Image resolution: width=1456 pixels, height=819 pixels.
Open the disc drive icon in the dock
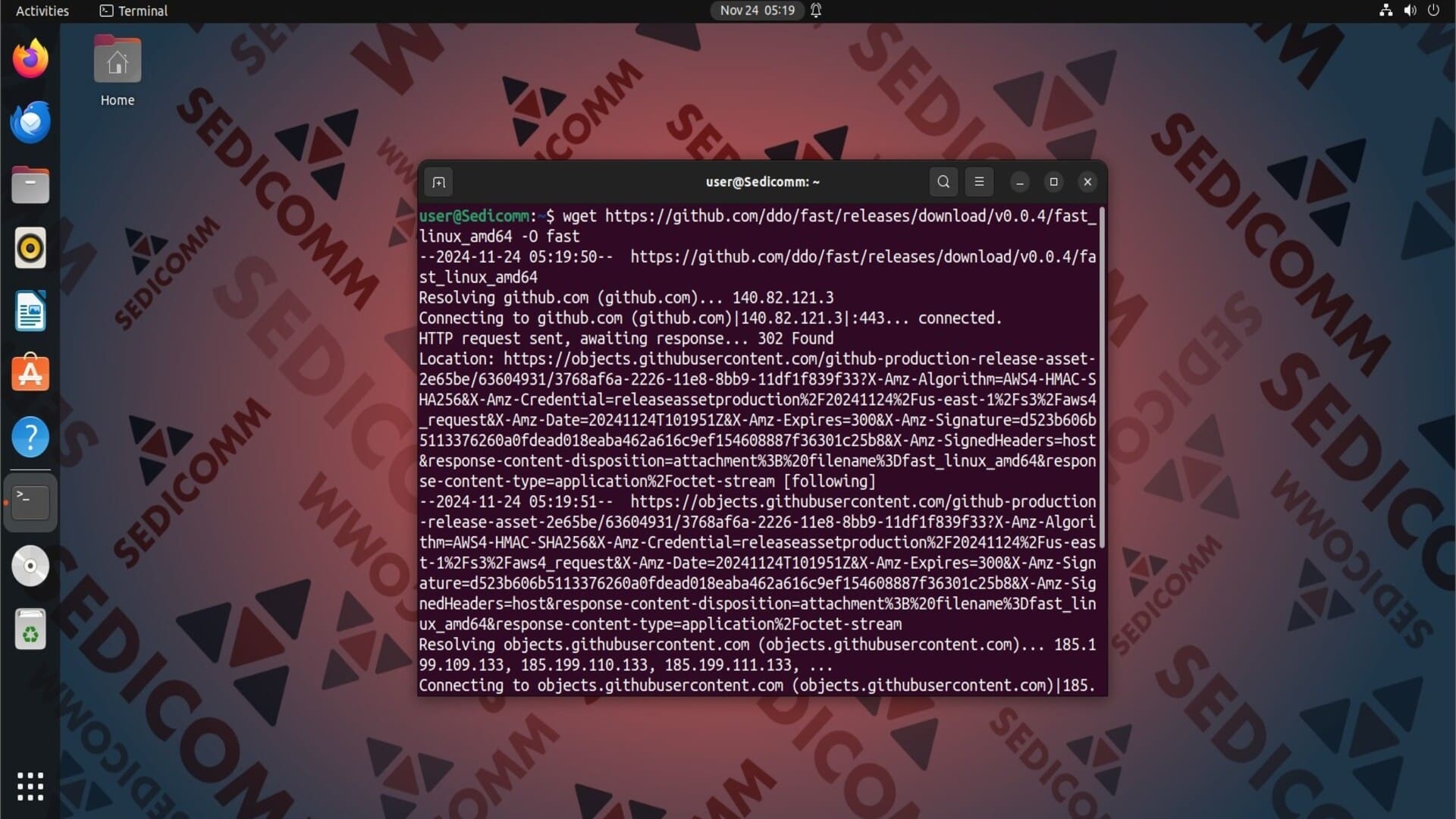(x=30, y=566)
